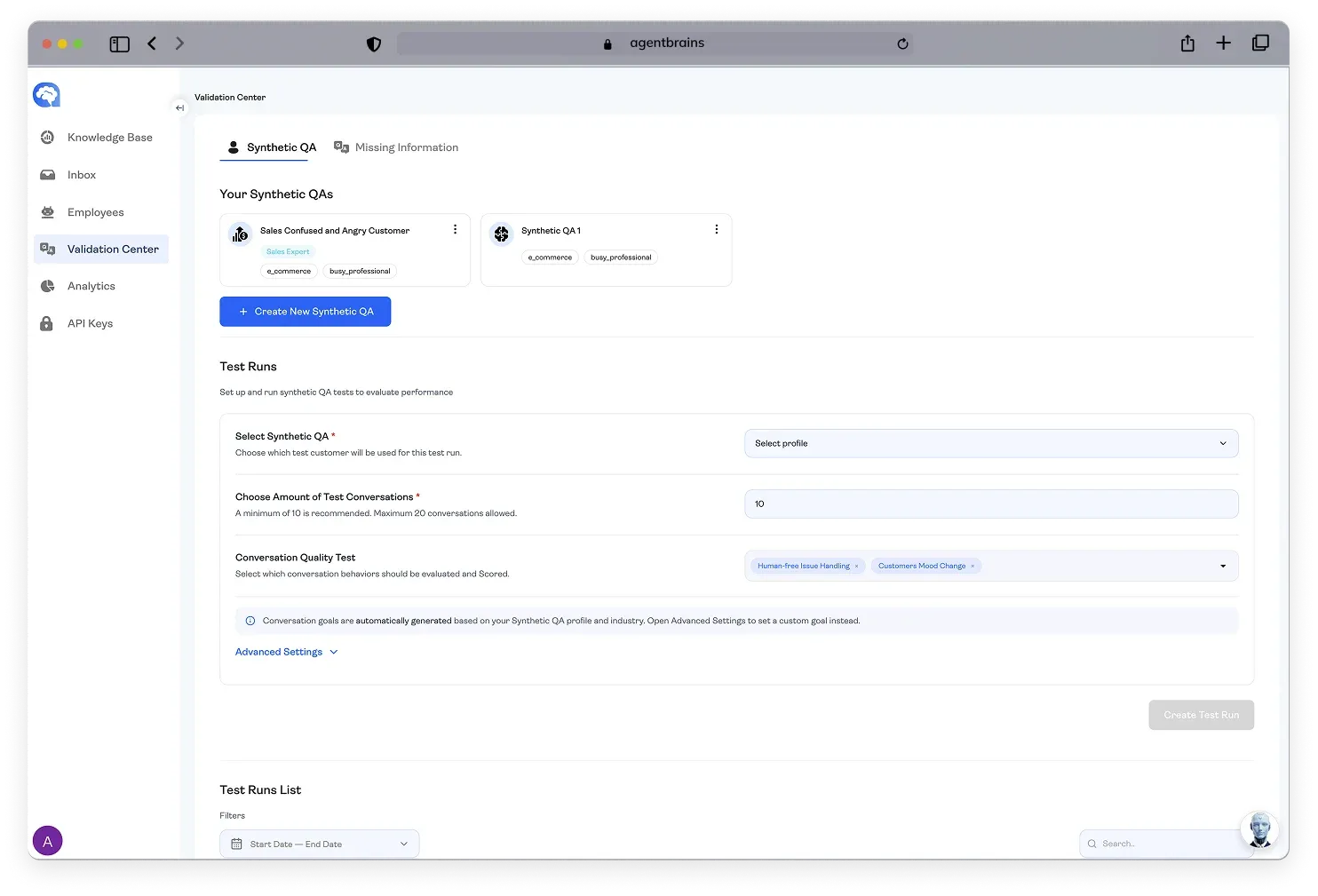Remove the Human-free Issue Handling tag
This screenshot has width=1318, height=896.
click(x=856, y=567)
